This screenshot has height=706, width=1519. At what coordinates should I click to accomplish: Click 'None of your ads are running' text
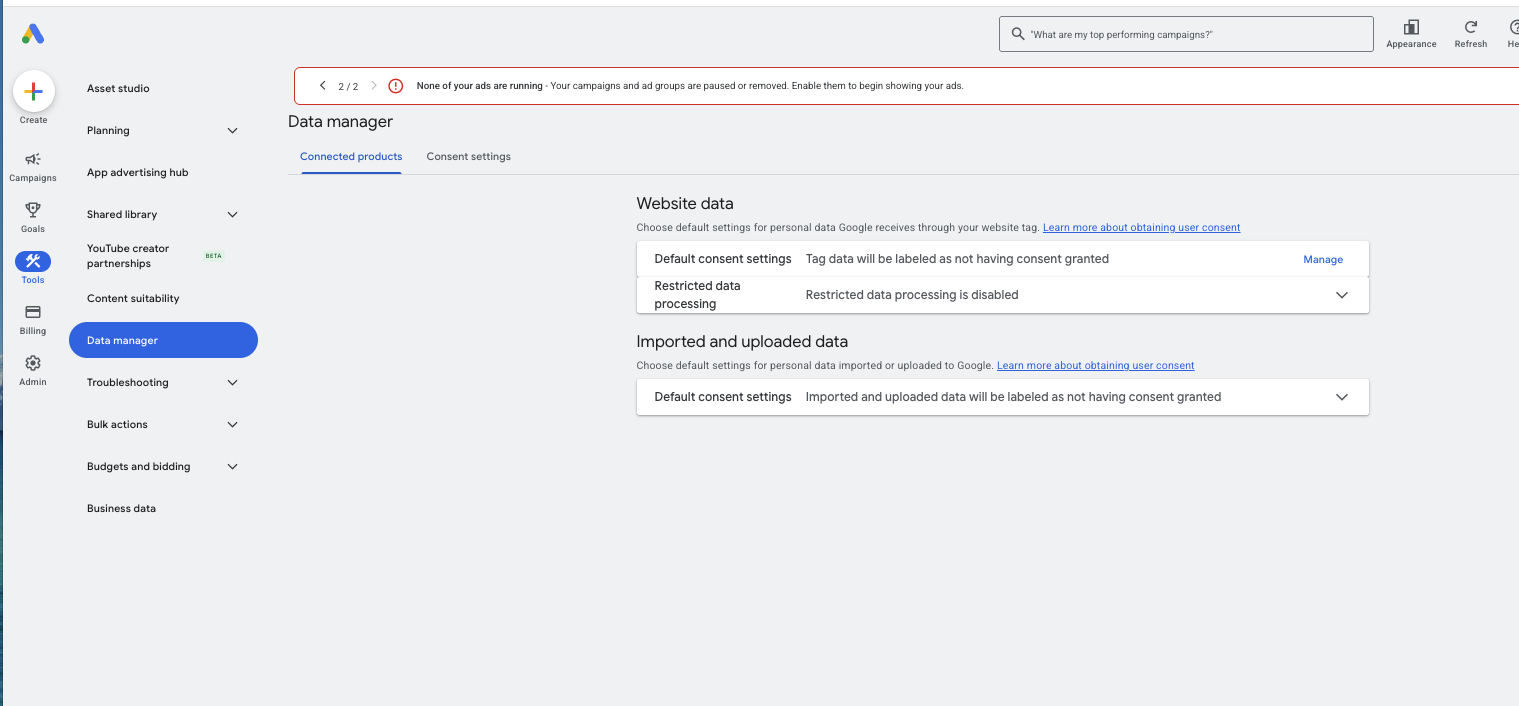pos(479,86)
